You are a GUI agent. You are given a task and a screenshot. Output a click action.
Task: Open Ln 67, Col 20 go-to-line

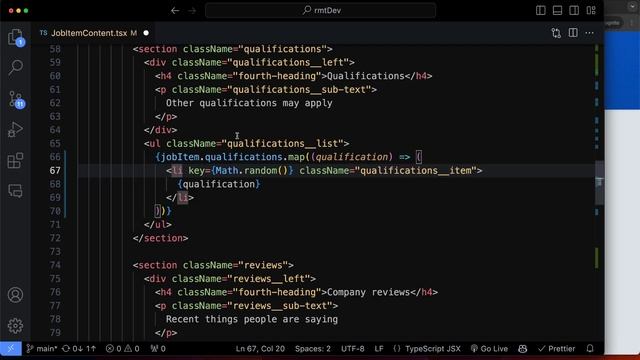pyautogui.click(x=260, y=349)
